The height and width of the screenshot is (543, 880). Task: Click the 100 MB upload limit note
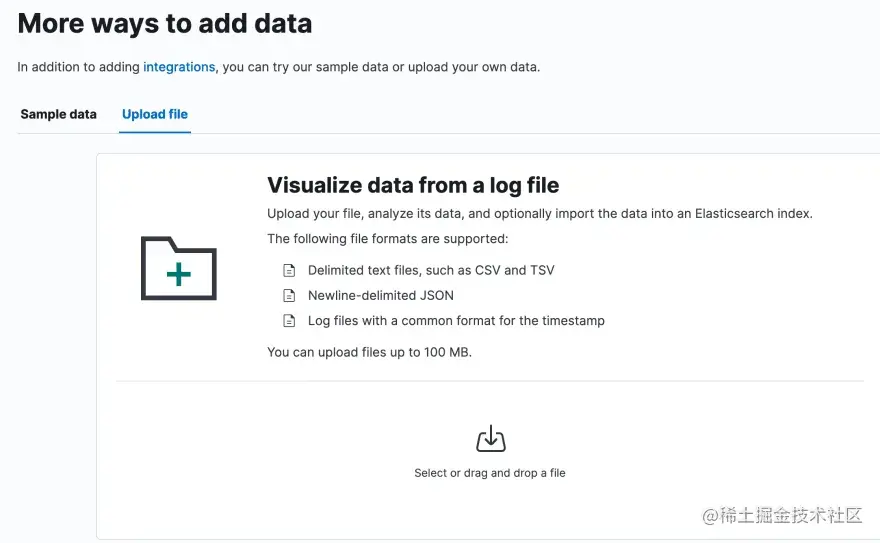pyautogui.click(x=369, y=352)
